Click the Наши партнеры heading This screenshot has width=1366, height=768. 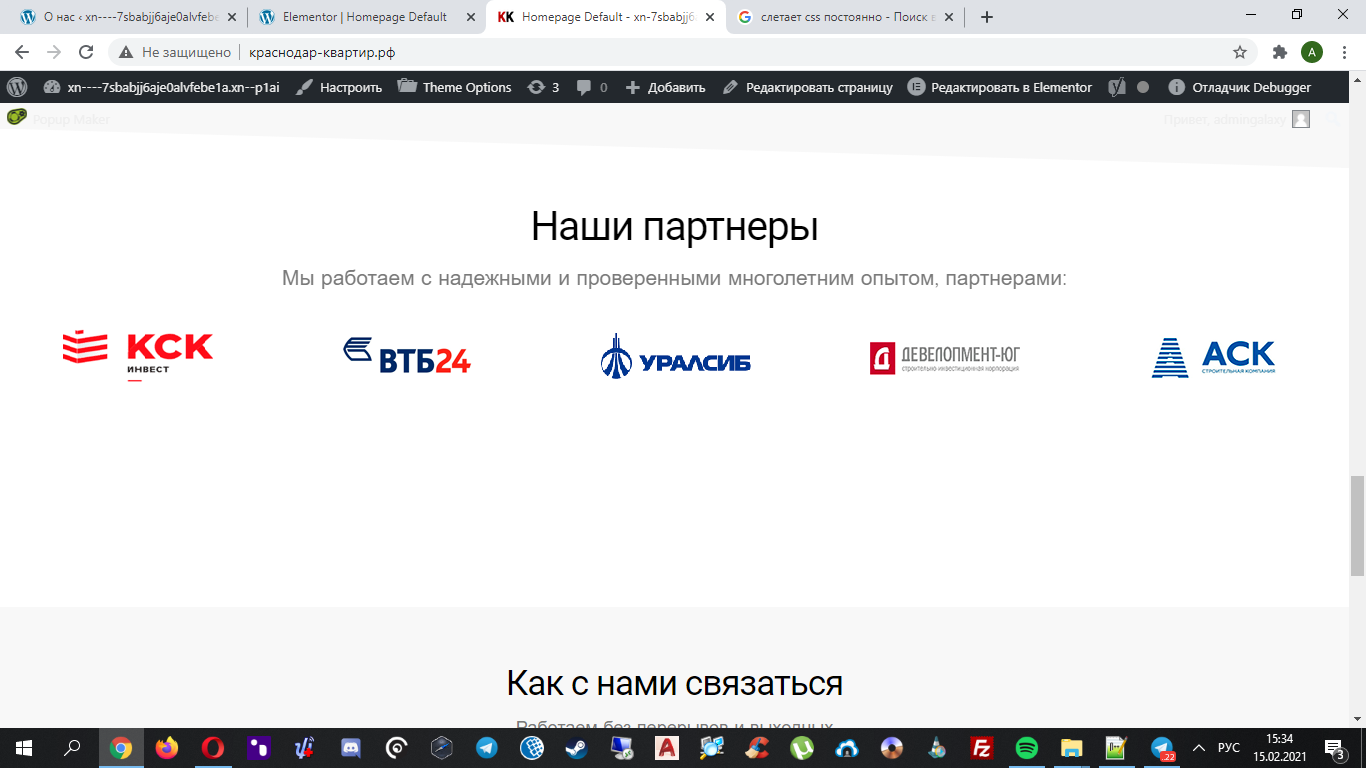coord(675,227)
